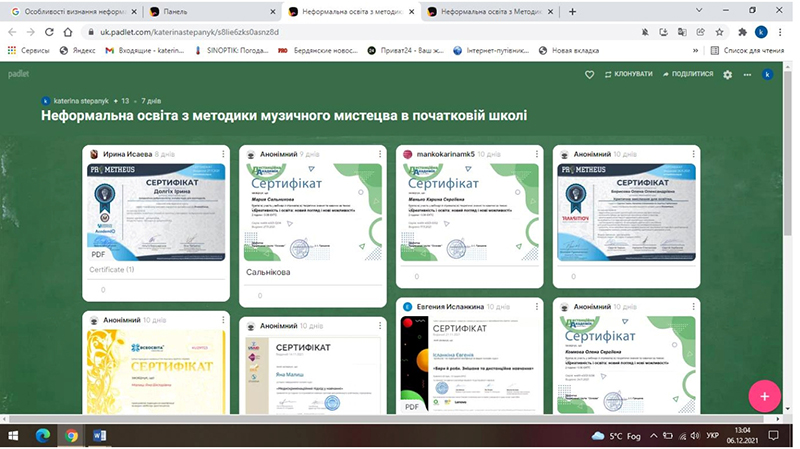Image resolution: width=800 pixels, height=449 pixels.
Task: Switch to the Панель tab
Action: click(210, 12)
